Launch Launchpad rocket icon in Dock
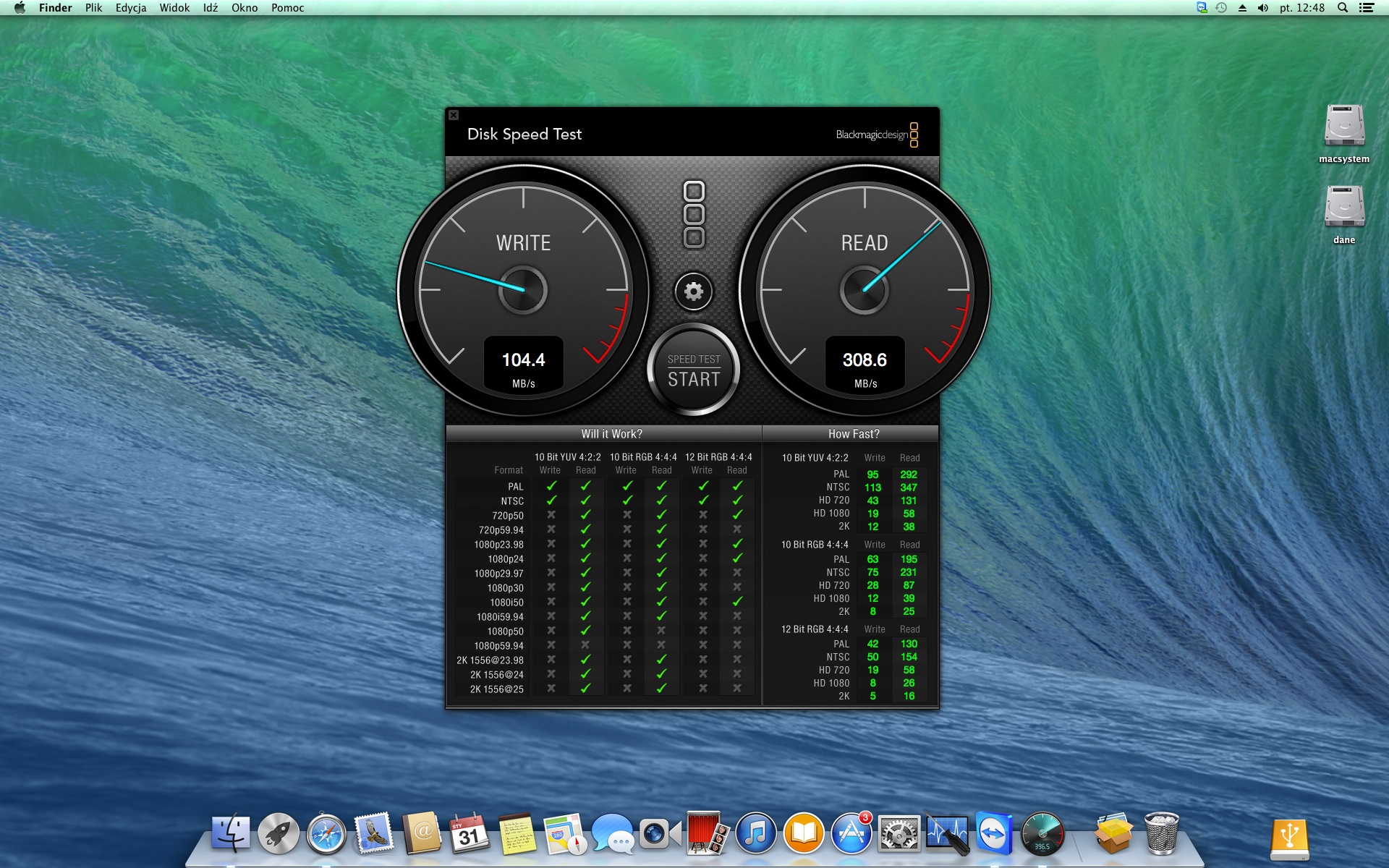Viewport: 1389px width, 868px height. (x=279, y=833)
